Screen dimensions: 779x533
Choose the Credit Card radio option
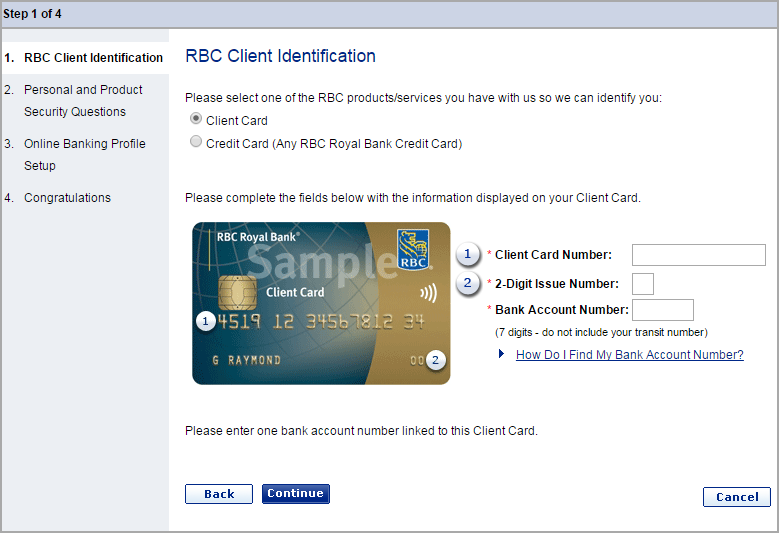coord(196,143)
